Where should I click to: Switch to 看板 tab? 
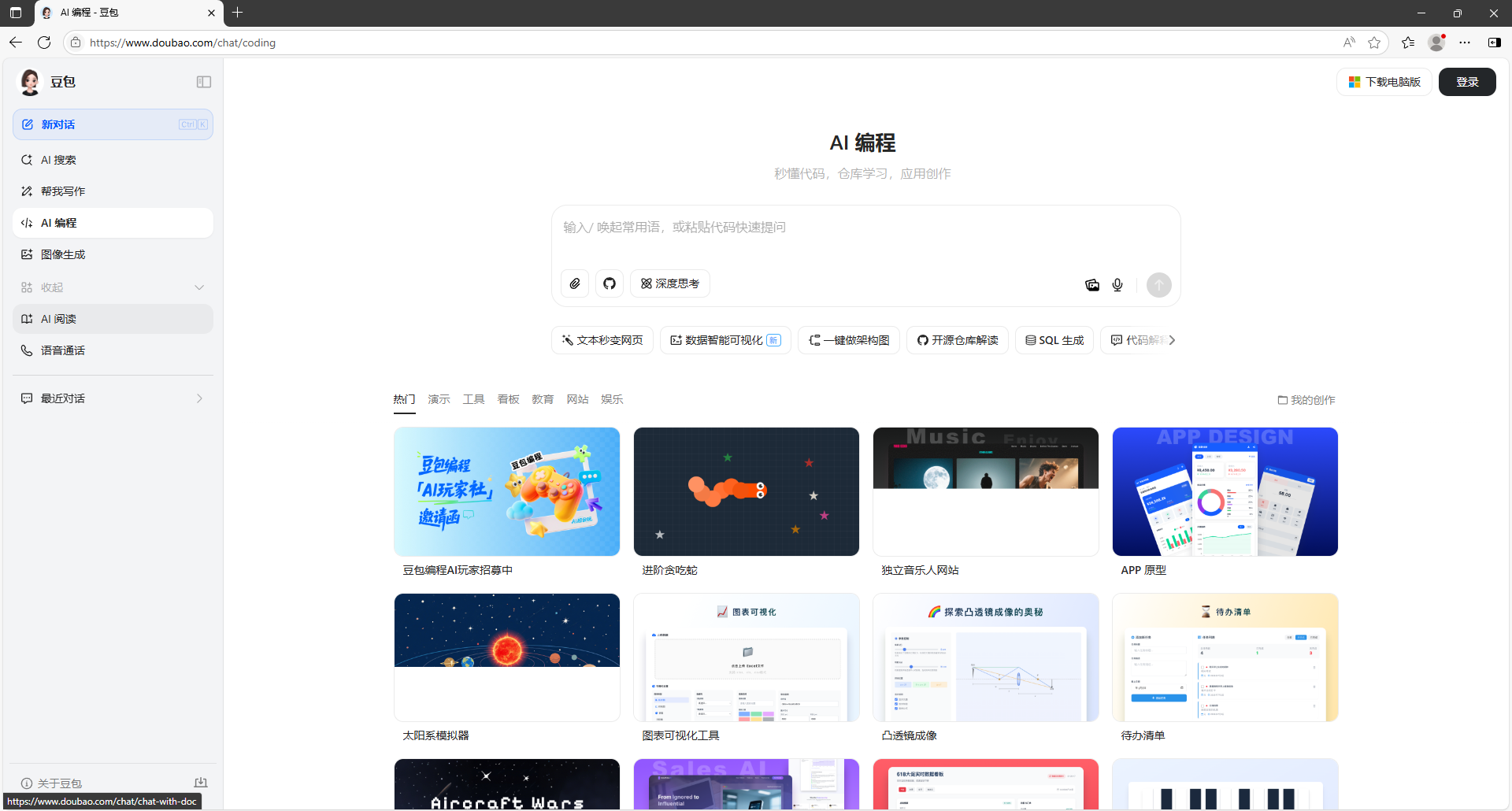click(508, 400)
